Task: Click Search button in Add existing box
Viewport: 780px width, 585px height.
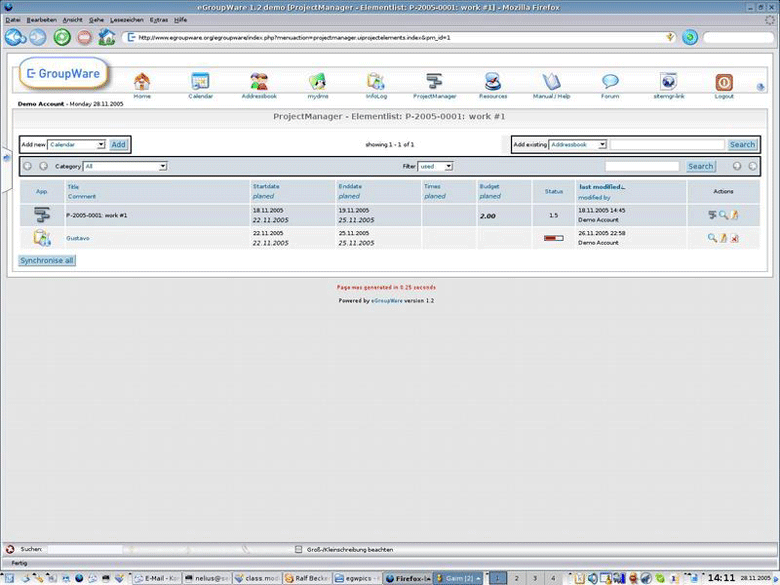Action: click(x=742, y=144)
